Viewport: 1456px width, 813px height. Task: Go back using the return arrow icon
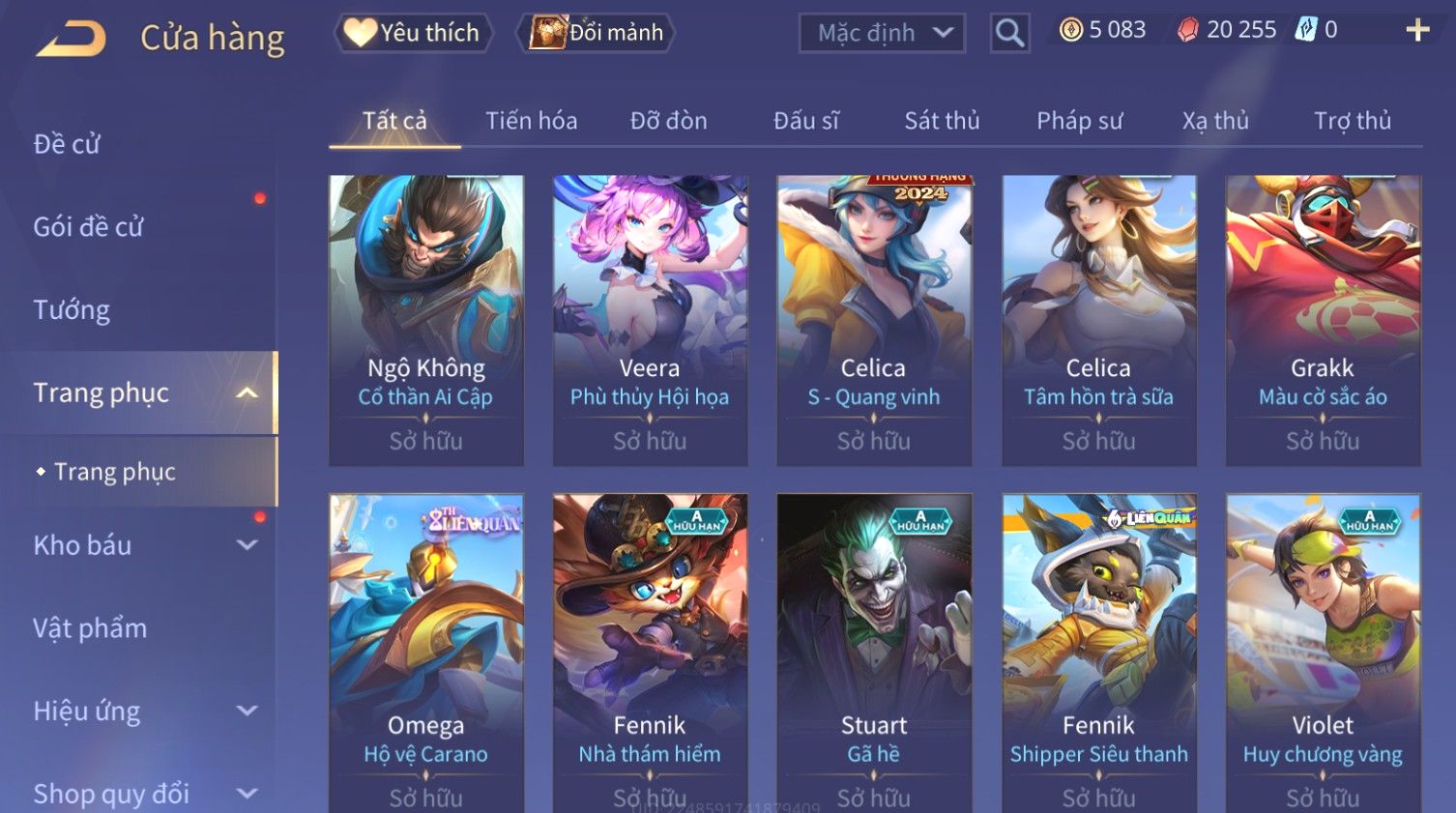[71, 39]
